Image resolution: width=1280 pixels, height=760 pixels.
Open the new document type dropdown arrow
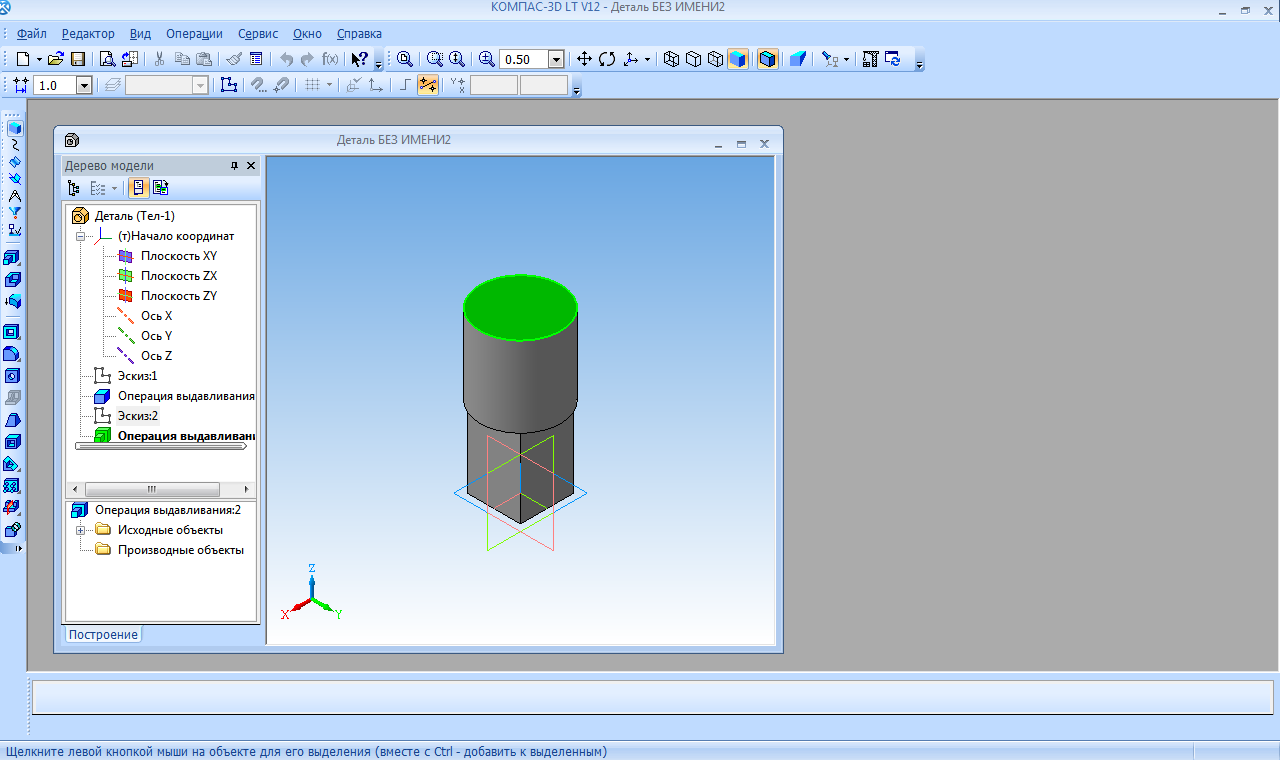coord(39,59)
